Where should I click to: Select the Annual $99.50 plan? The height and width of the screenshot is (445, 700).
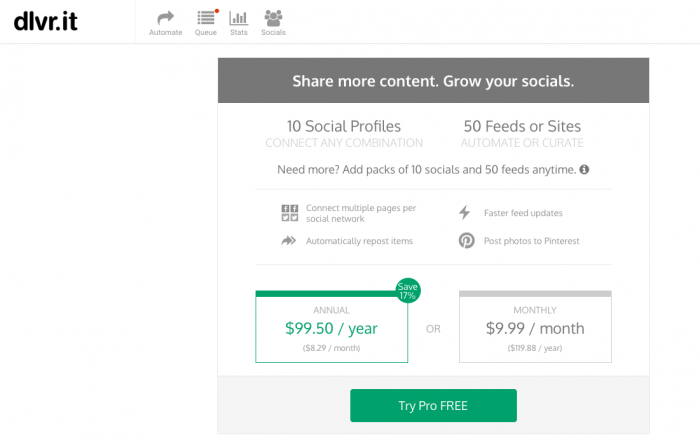331,328
